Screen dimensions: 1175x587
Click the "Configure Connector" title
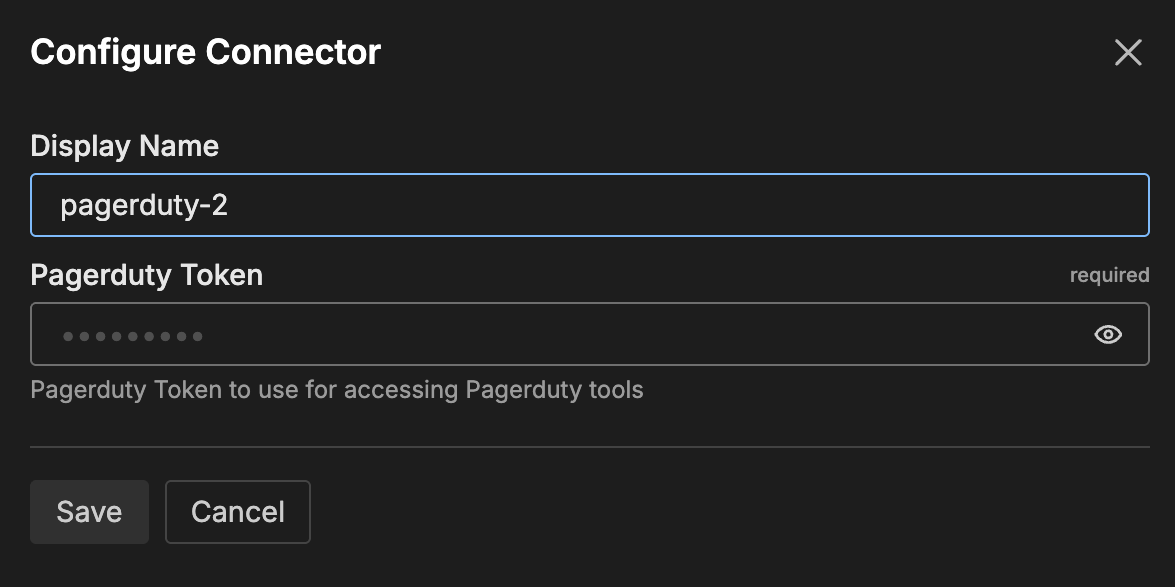(x=206, y=52)
